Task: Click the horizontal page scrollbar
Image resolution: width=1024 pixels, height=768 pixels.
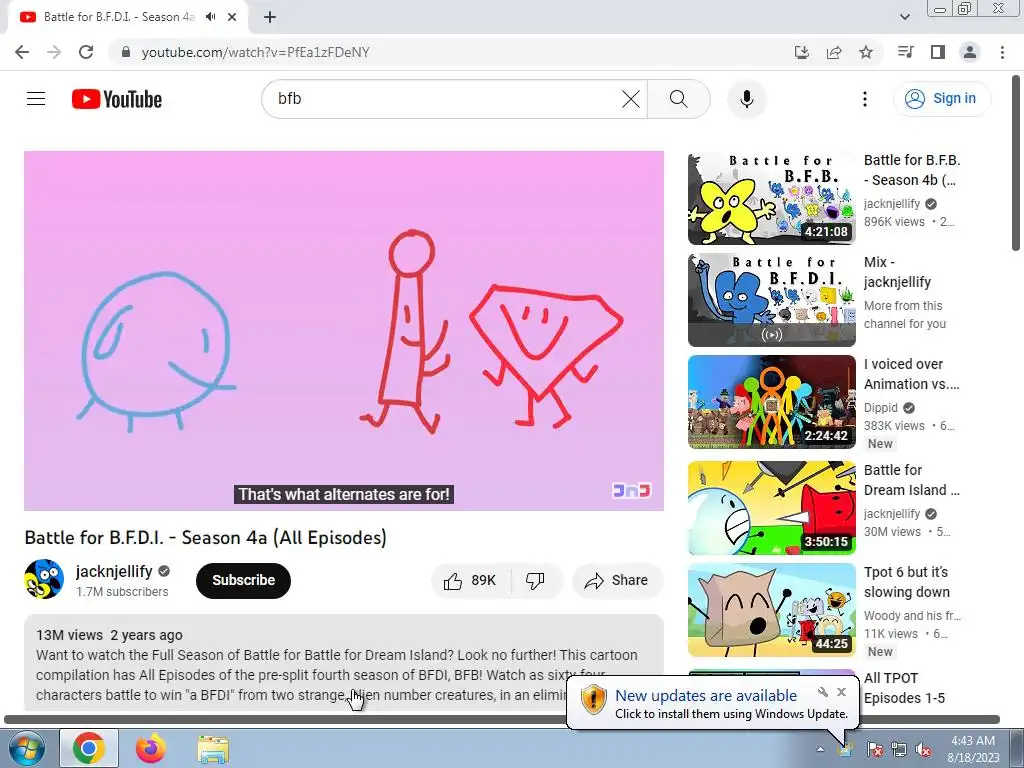Action: pos(502,720)
